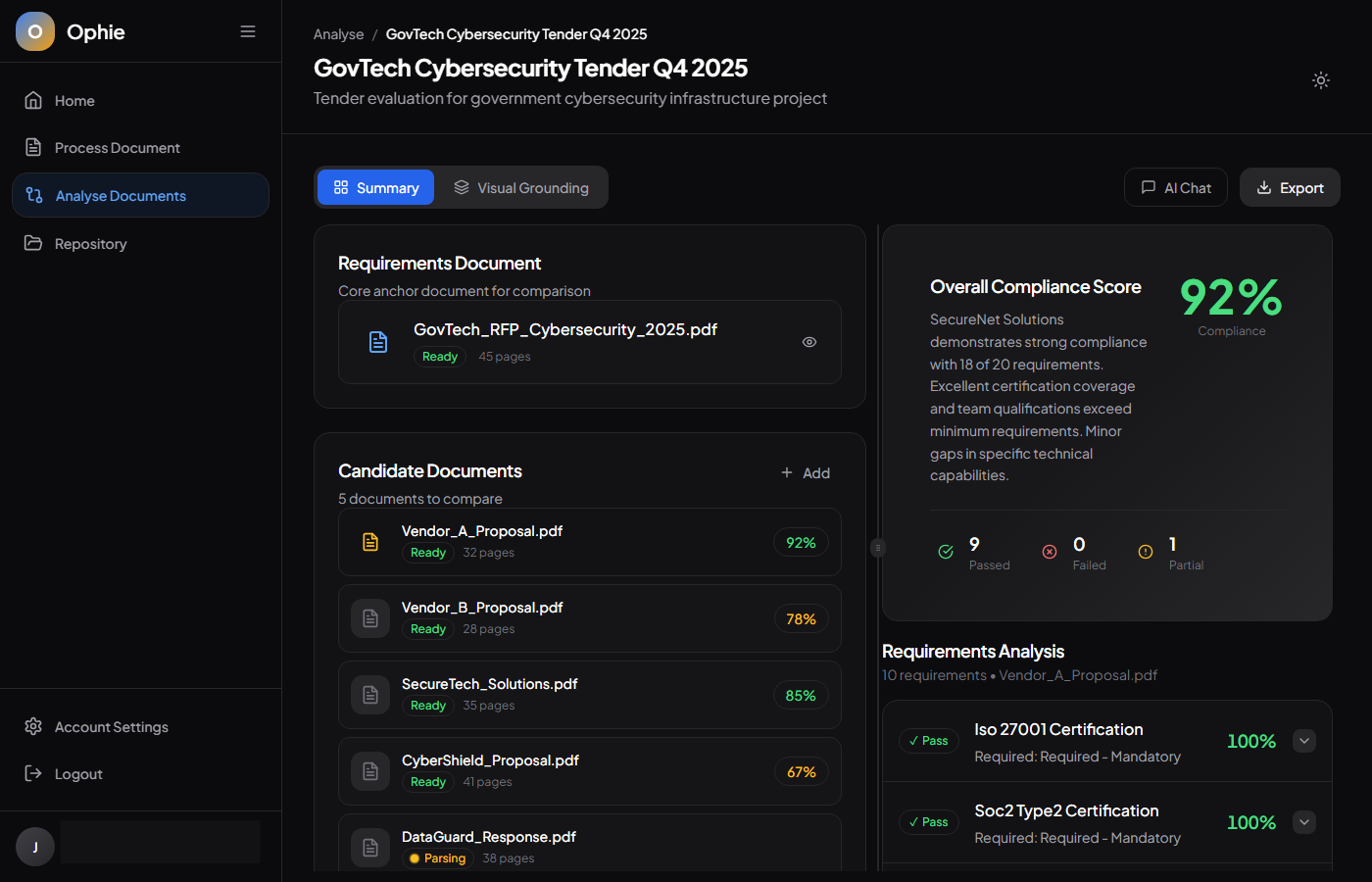The height and width of the screenshot is (882, 1372).
Task: Click the Logout option
Action: click(78, 774)
